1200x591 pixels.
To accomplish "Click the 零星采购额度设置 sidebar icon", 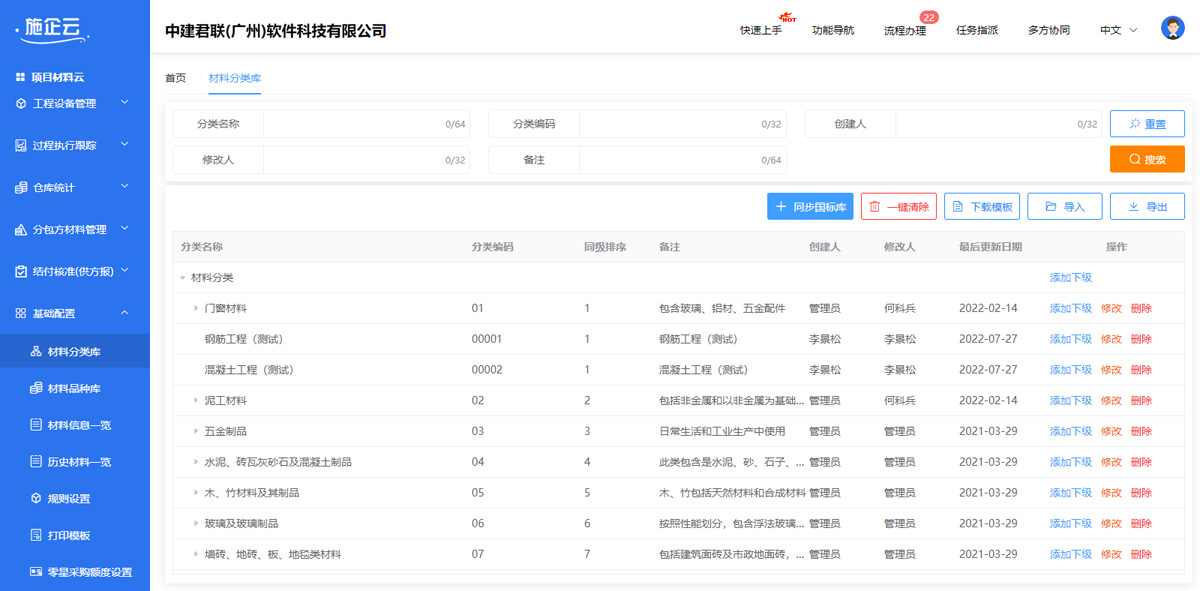I will (36, 572).
